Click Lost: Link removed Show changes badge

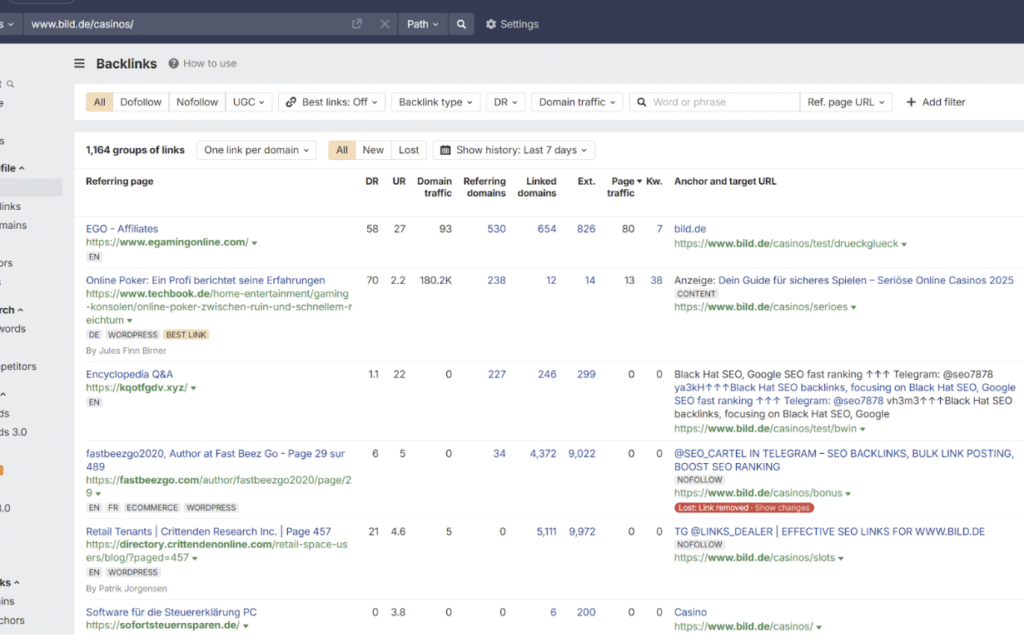click(744, 507)
